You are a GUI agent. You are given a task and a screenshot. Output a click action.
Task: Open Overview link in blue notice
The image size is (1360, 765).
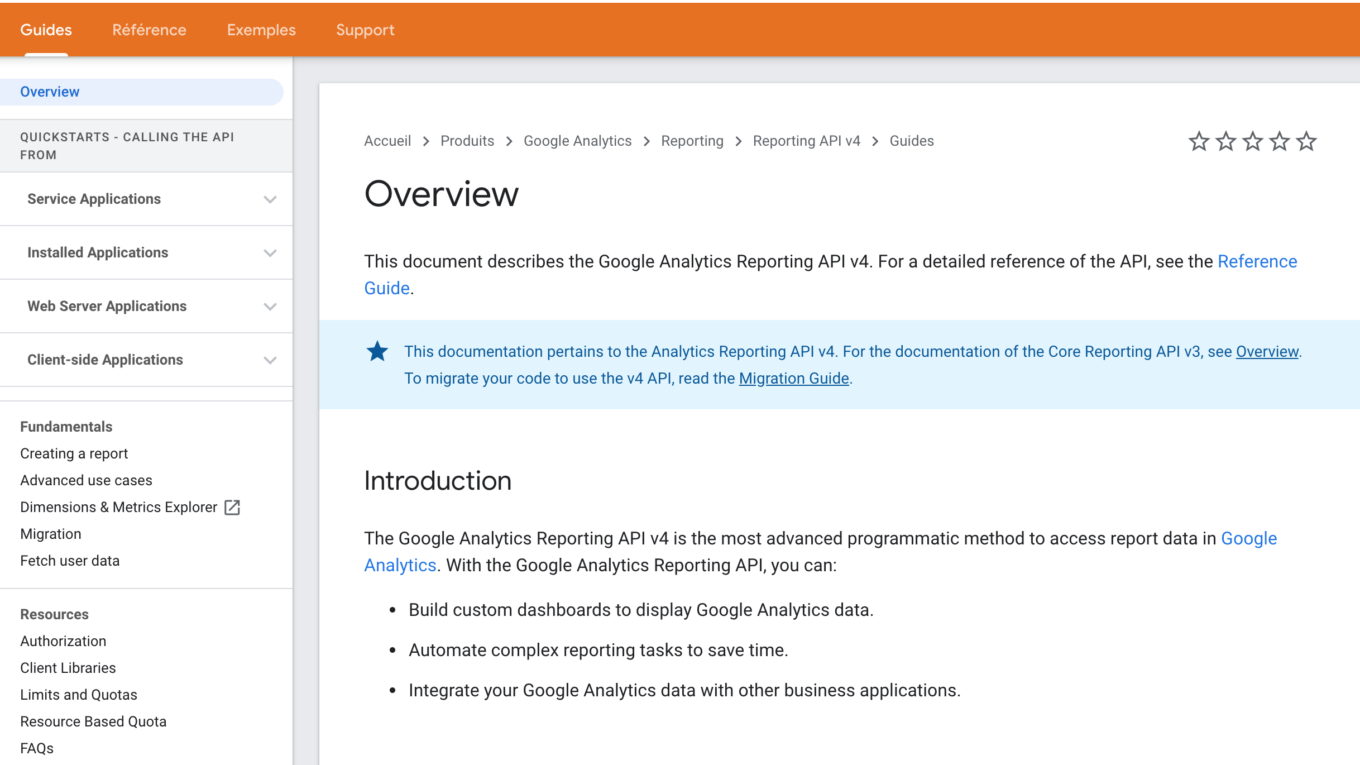pos(1267,352)
